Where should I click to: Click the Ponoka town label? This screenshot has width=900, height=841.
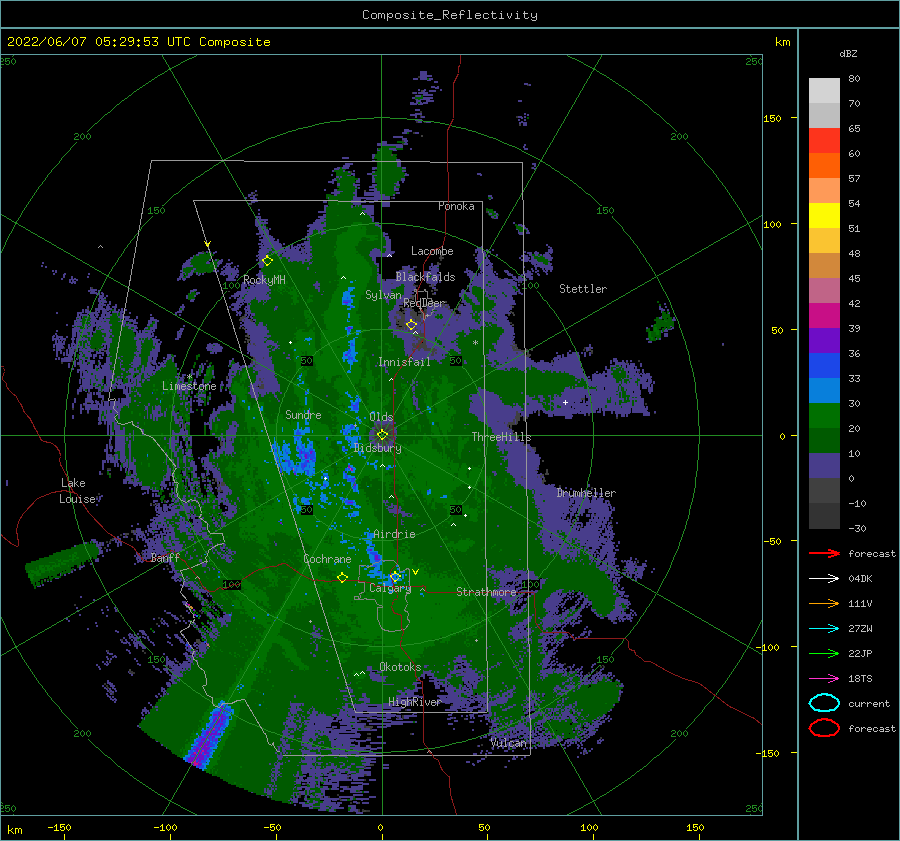(x=456, y=206)
